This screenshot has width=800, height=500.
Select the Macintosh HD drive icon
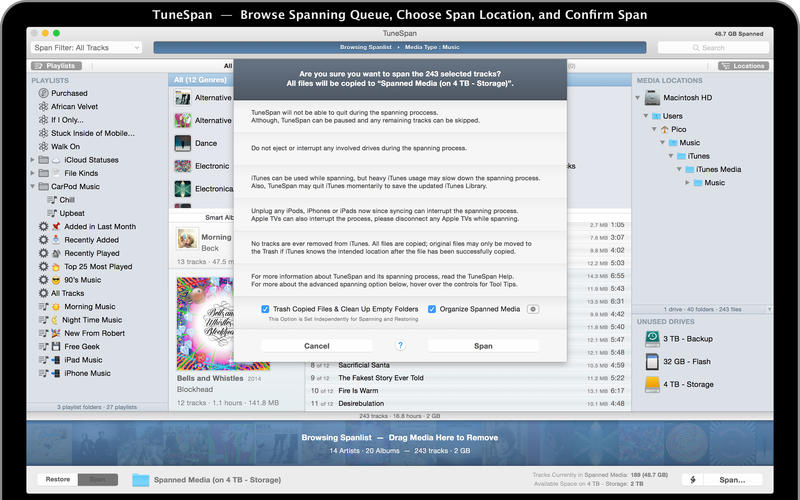(x=653, y=97)
